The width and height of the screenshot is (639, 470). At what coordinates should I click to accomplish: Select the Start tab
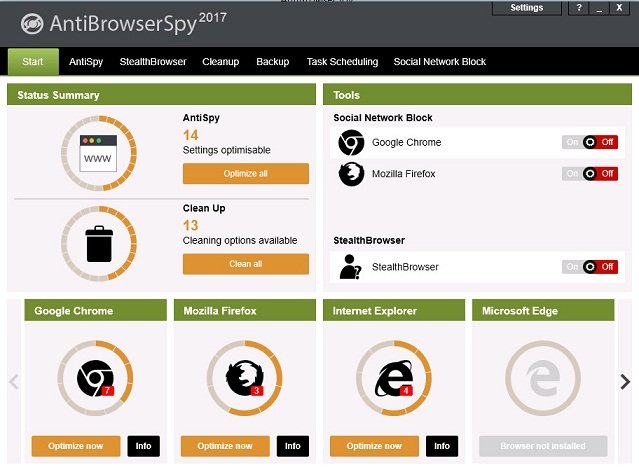tap(33, 62)
